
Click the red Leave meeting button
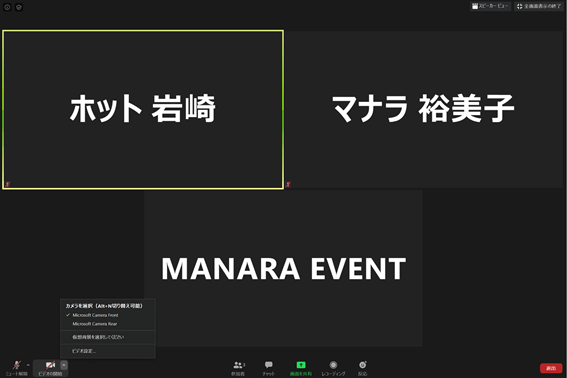[x=551, y=368]
